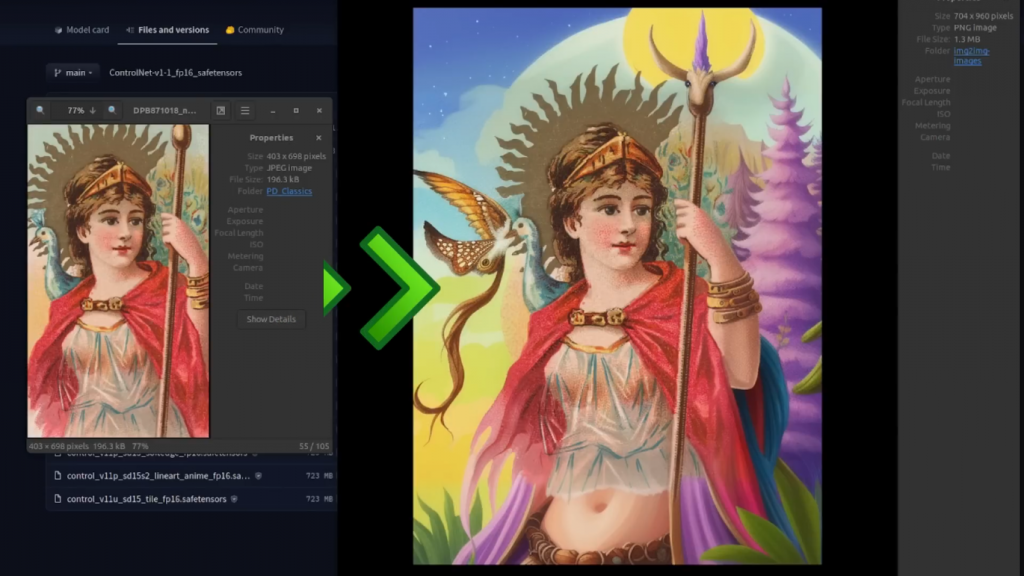Viewport: 1024px width, 576px height.
Task: Click the file icon beside lineart_anime row
Action: 57,475
